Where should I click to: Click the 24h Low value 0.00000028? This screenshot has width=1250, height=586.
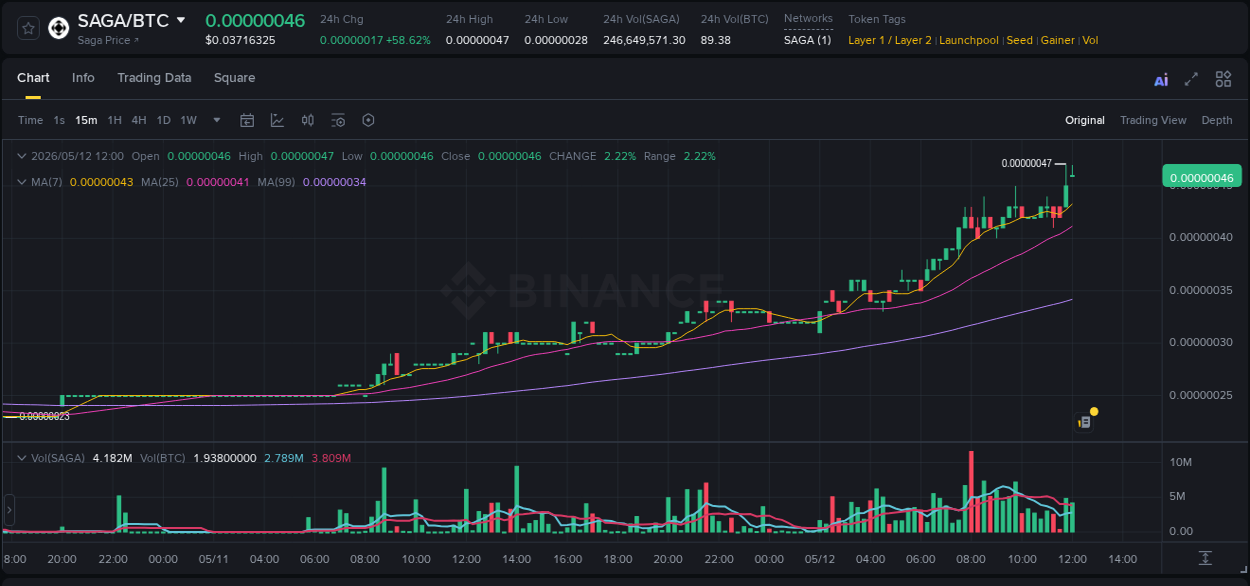[x=556, y=40]
